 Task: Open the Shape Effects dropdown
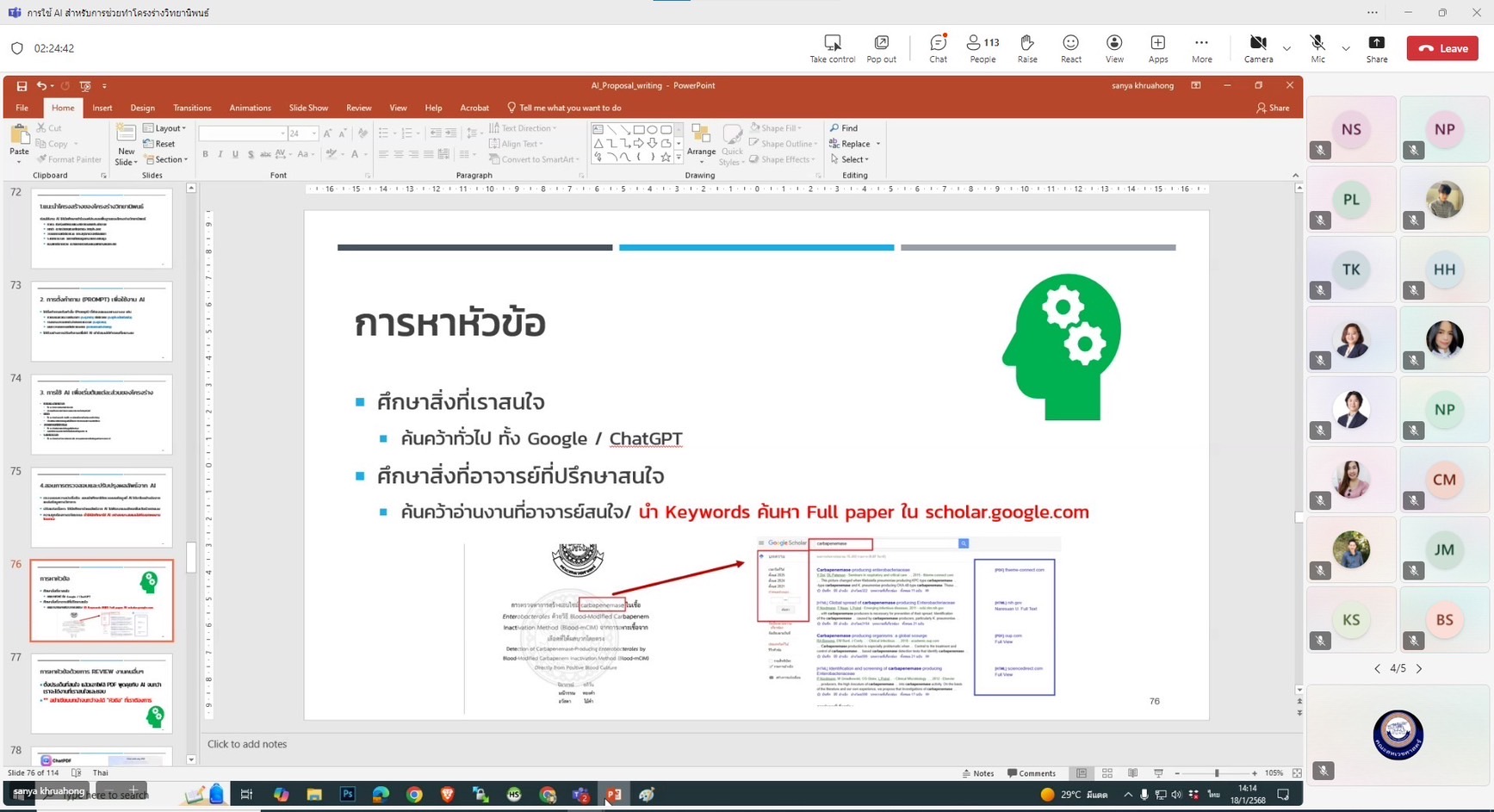[783, 159]
